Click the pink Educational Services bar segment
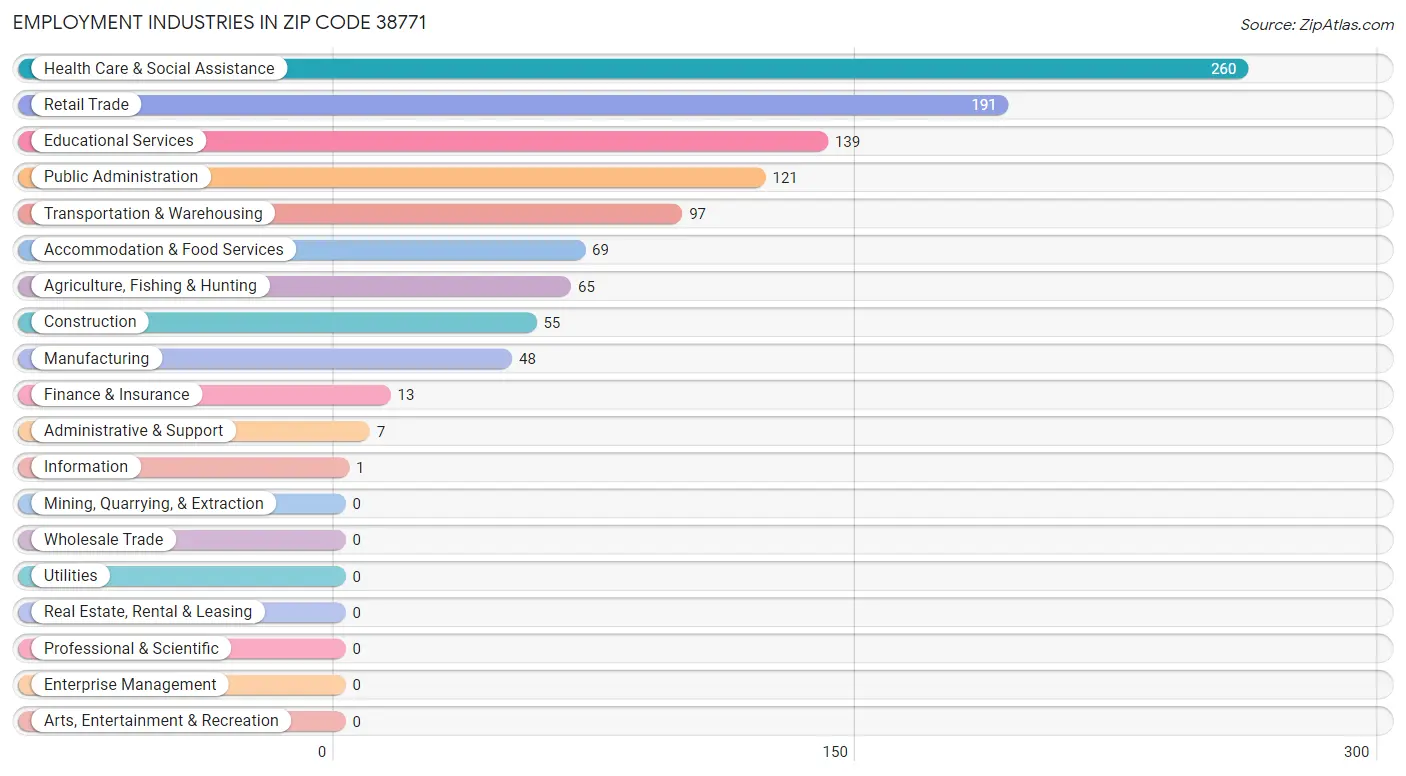The height and width of the screenshot is (776, 1406). (x=423, y=140)
